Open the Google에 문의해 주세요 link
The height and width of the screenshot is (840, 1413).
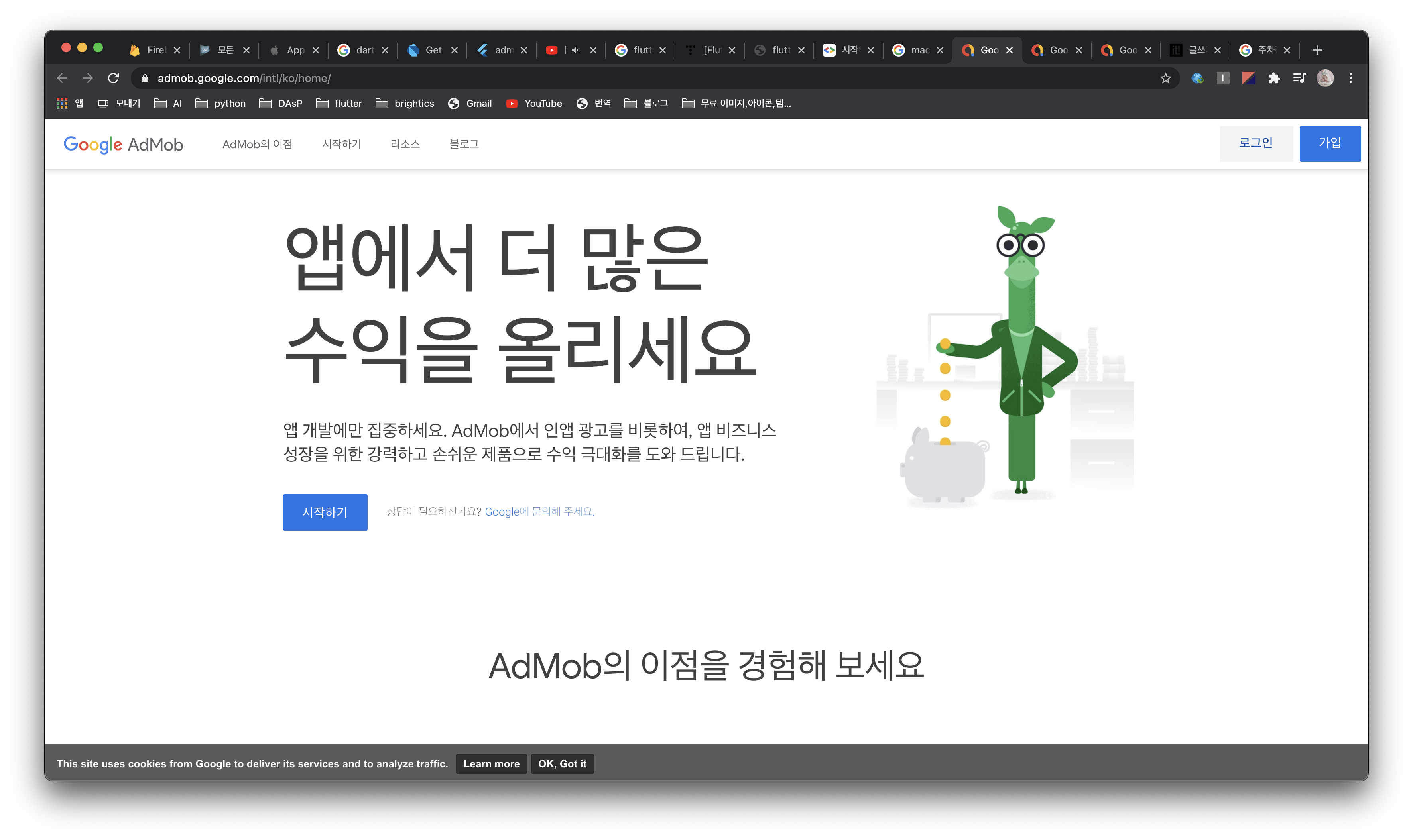tap(539, 512)
